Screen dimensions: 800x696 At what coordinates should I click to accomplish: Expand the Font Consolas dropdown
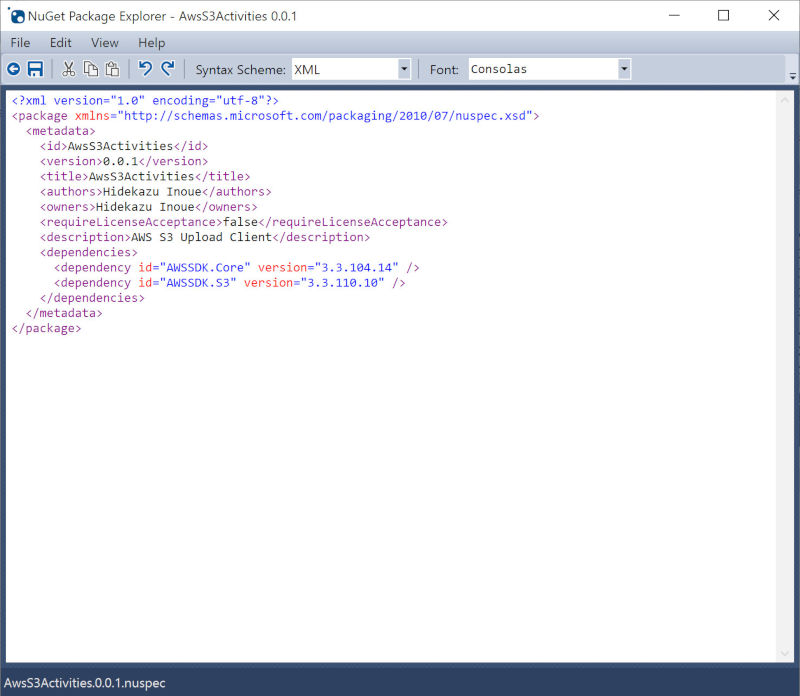(x=624, y=69)
